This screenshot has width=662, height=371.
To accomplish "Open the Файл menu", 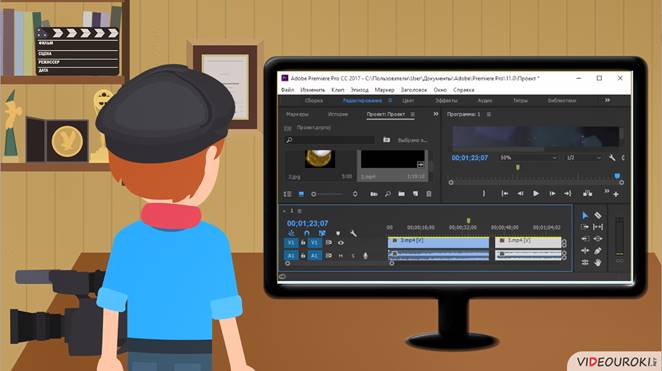I will 288,90.
